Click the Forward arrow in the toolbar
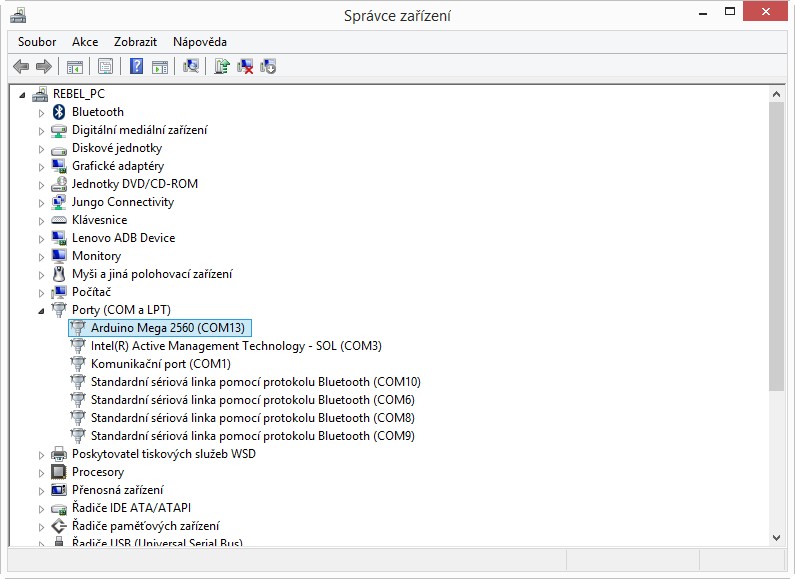 [43, 67]
